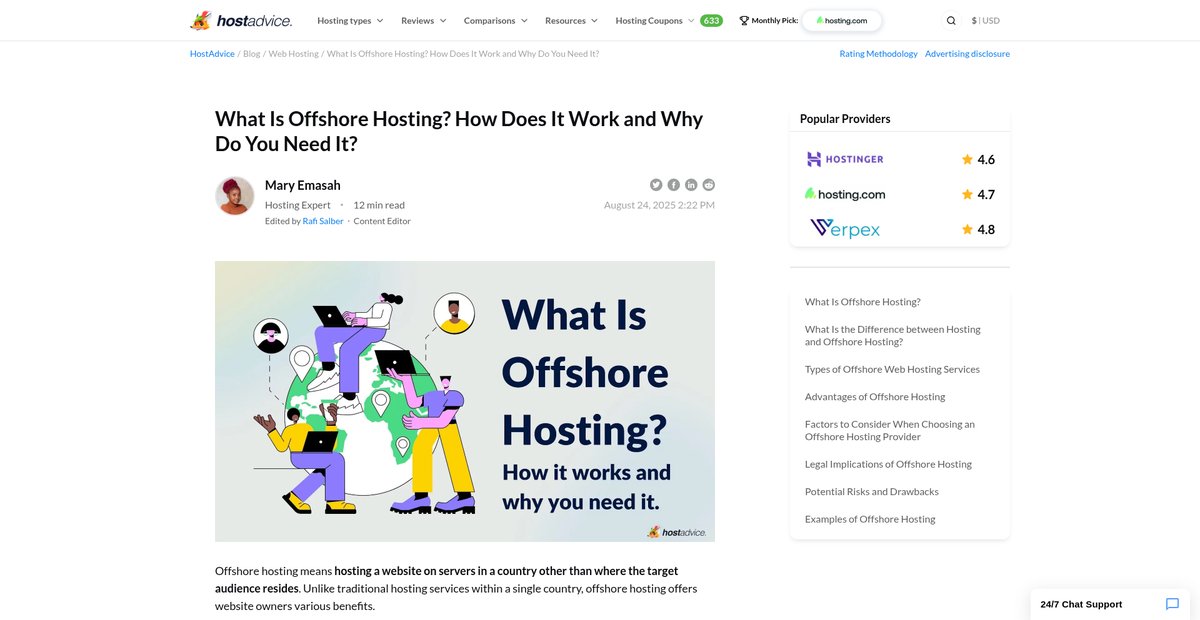The width and height of the screenshot is (1200, 620).
Task: Share article via Facebook icon
Action: (x=674, y=184)
